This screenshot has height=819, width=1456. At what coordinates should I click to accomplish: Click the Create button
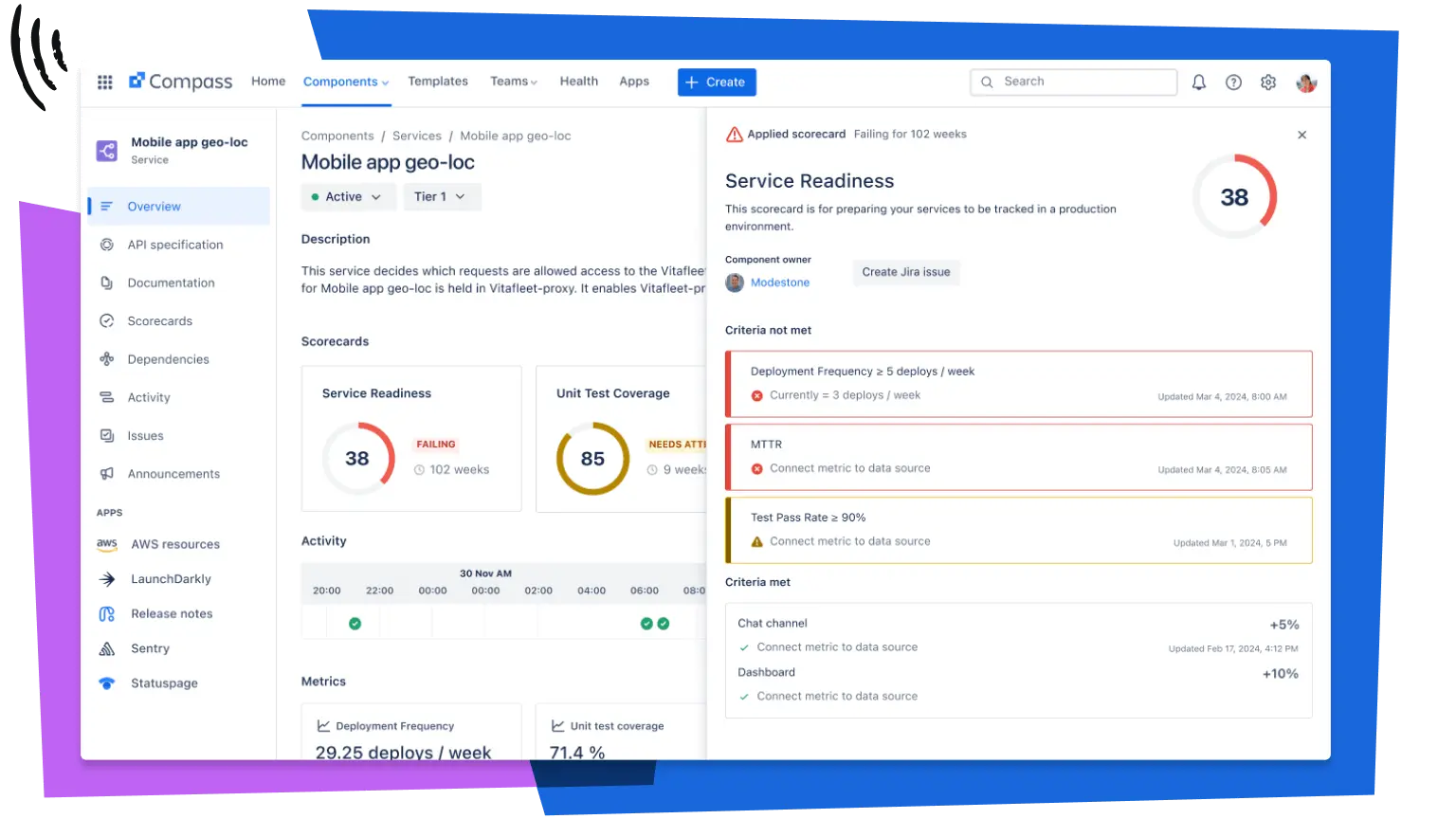click(x=717, y=82)
